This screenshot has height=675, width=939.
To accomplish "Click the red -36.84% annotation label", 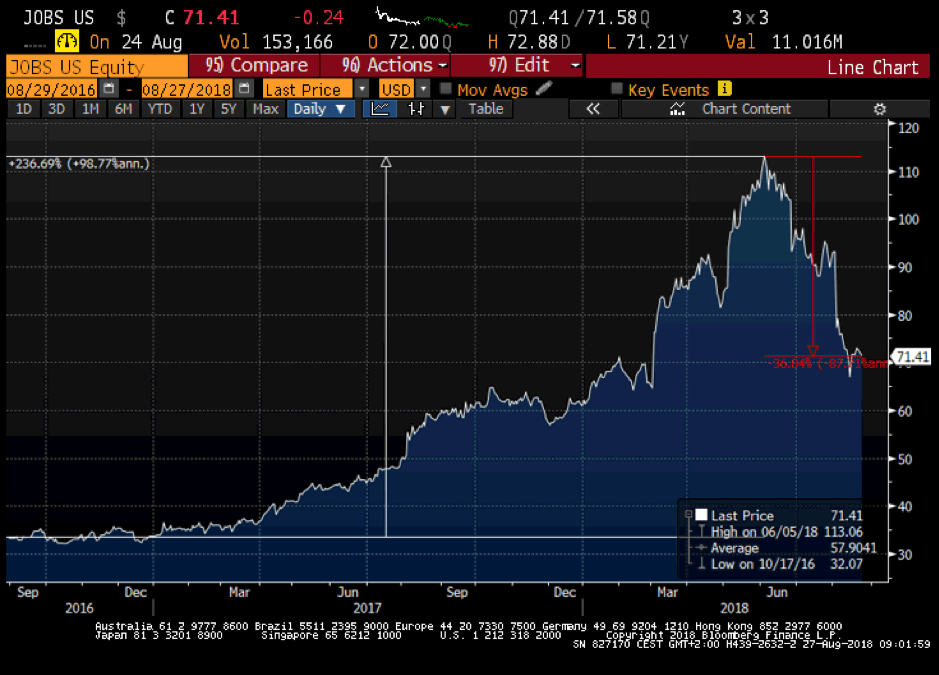I will pos(829,364).
